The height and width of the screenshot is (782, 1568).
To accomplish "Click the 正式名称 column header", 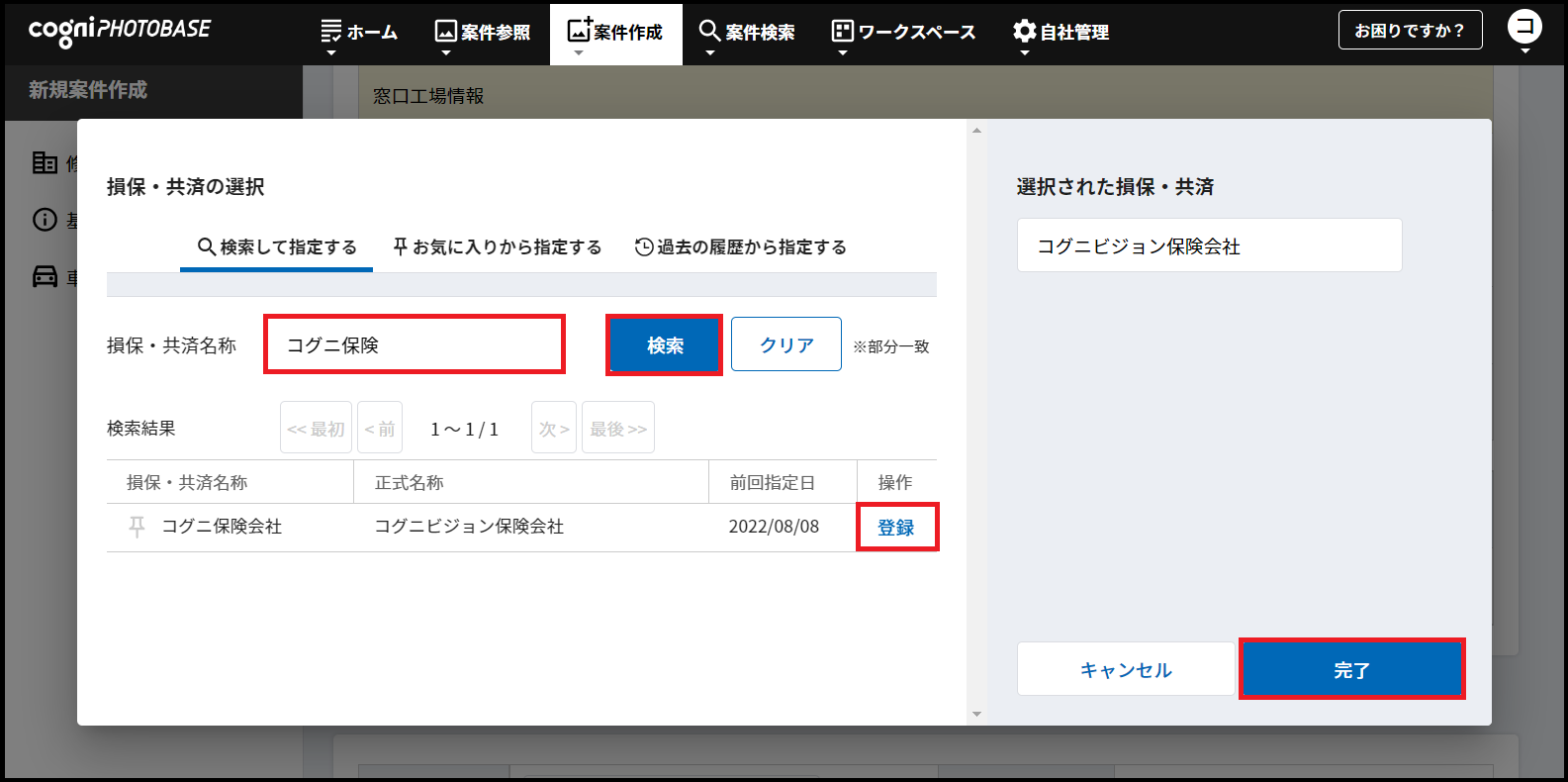I will 410,482.
